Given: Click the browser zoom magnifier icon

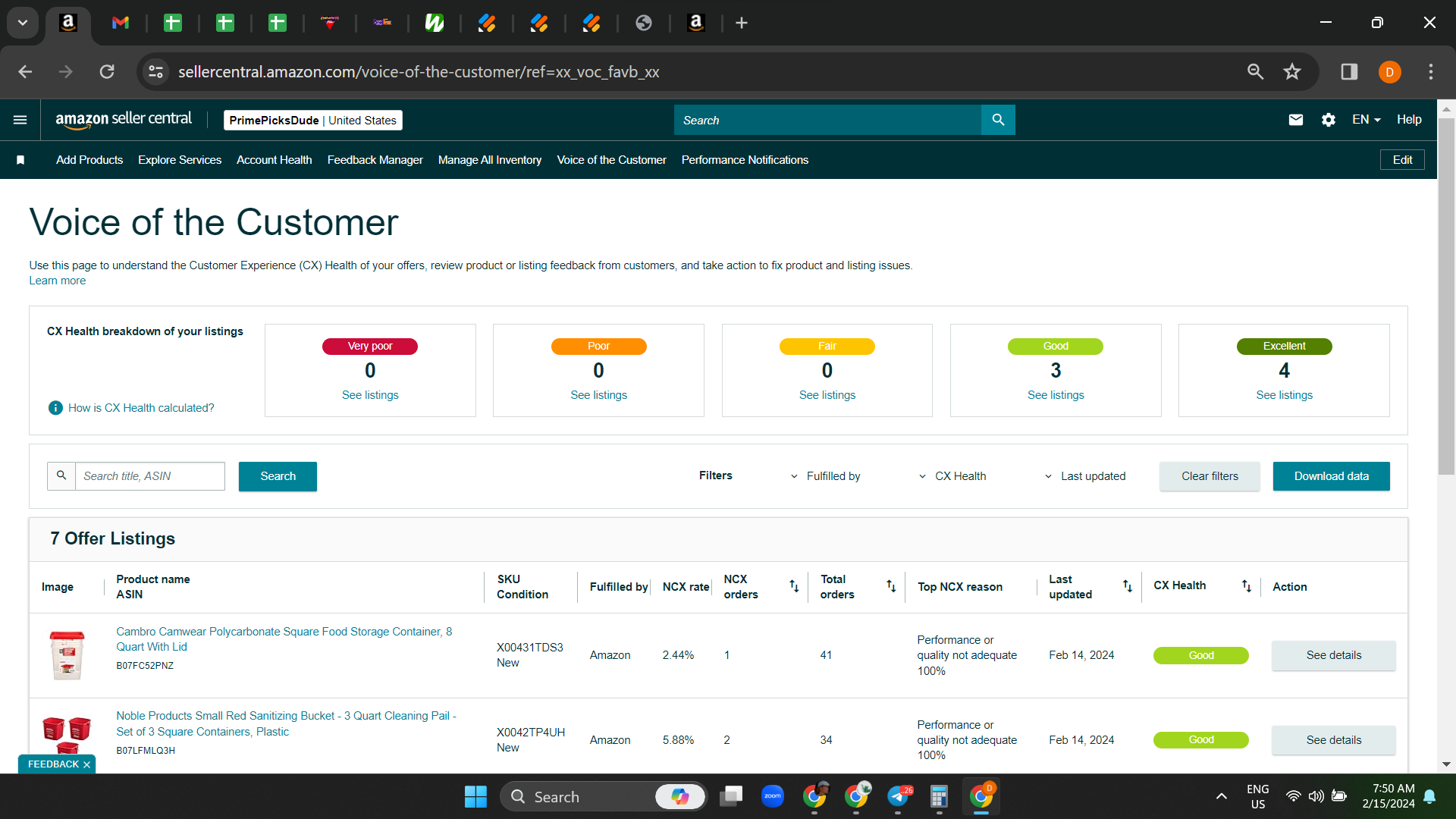Looking at the screenshot, I should click(x=1256, y=72).
